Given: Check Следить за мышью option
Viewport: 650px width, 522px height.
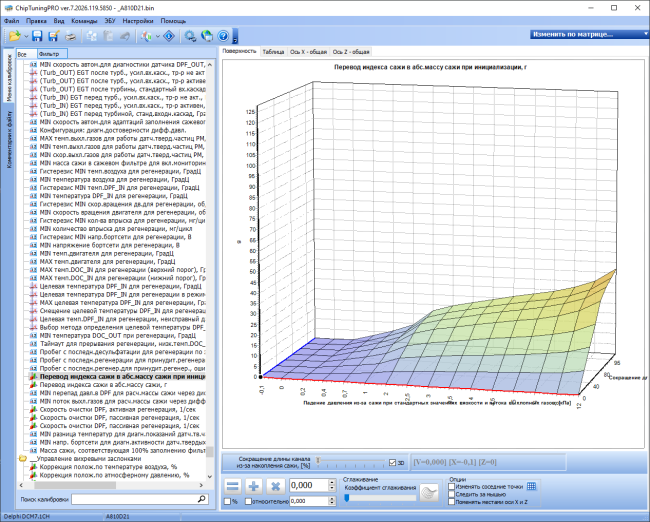Looking at the screenshot, I should pyautogui.click(x=452, y=494).
